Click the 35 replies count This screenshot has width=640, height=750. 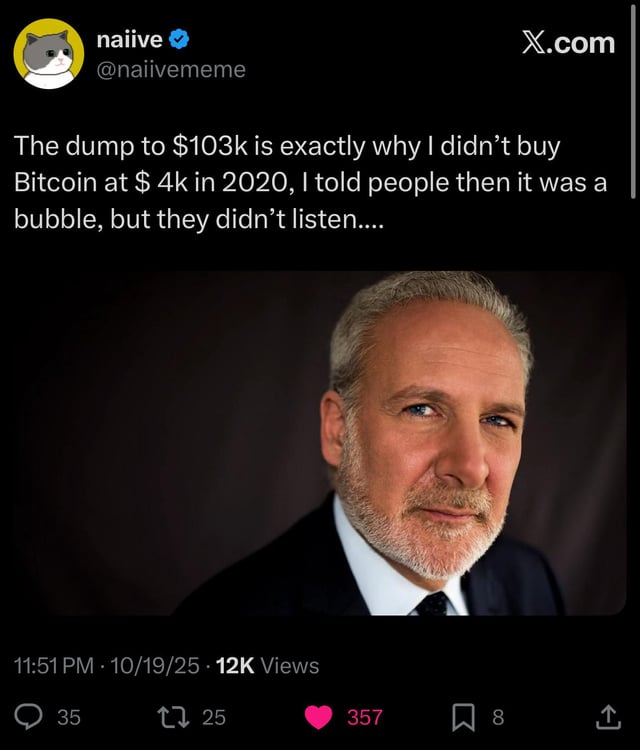69,717
